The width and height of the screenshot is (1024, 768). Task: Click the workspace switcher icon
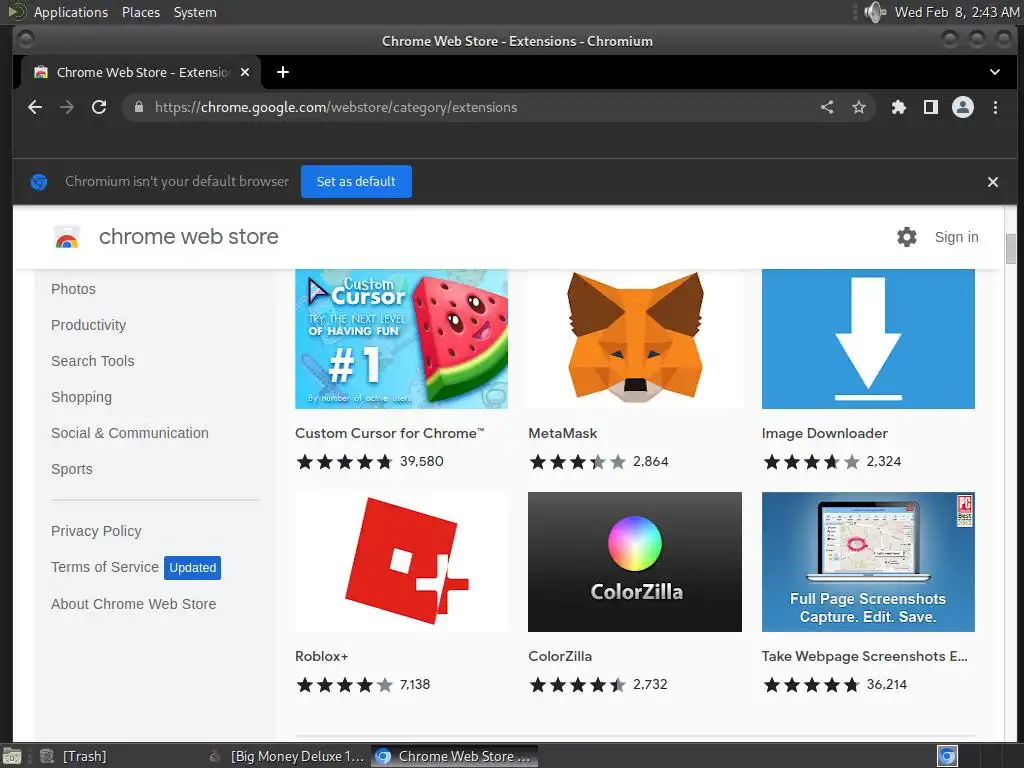click(947, 756)
